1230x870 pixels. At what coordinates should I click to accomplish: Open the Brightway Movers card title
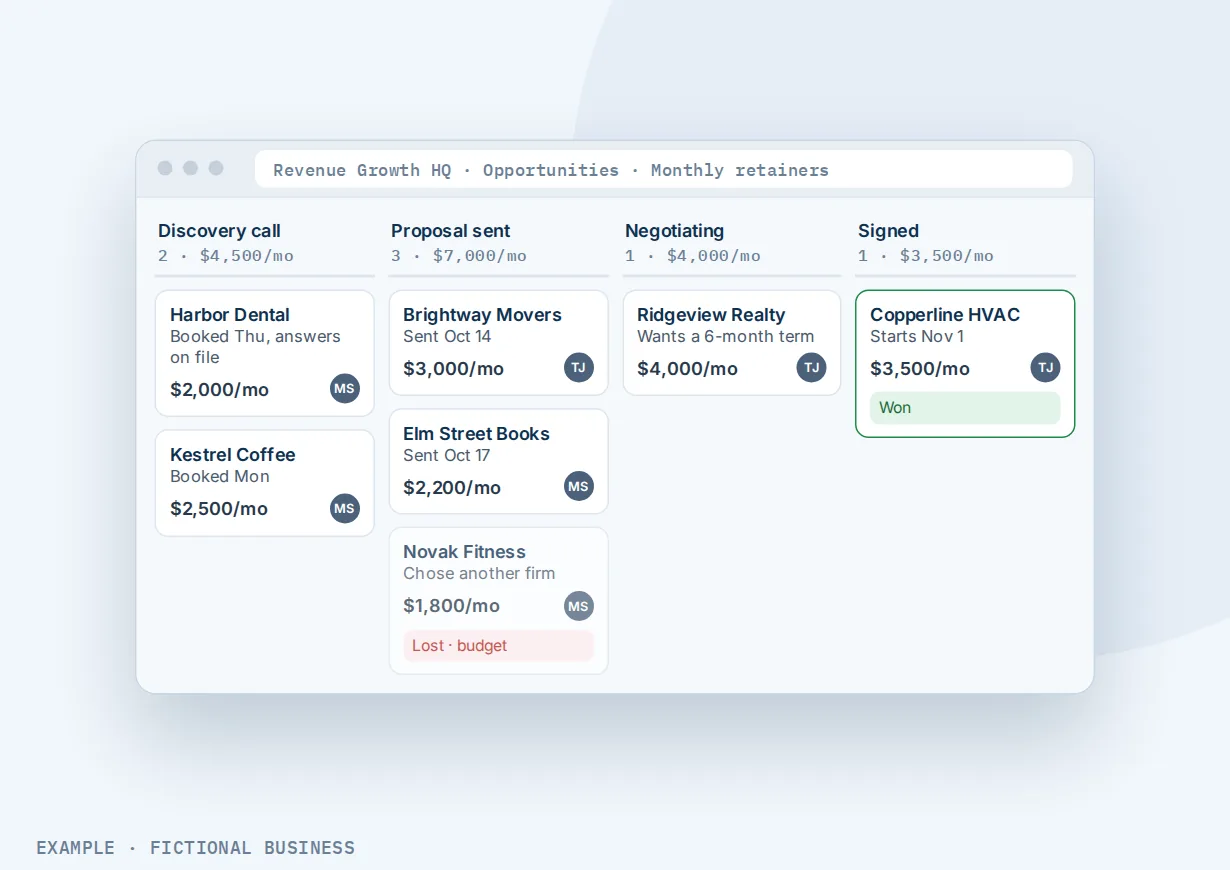coord(483,315)
